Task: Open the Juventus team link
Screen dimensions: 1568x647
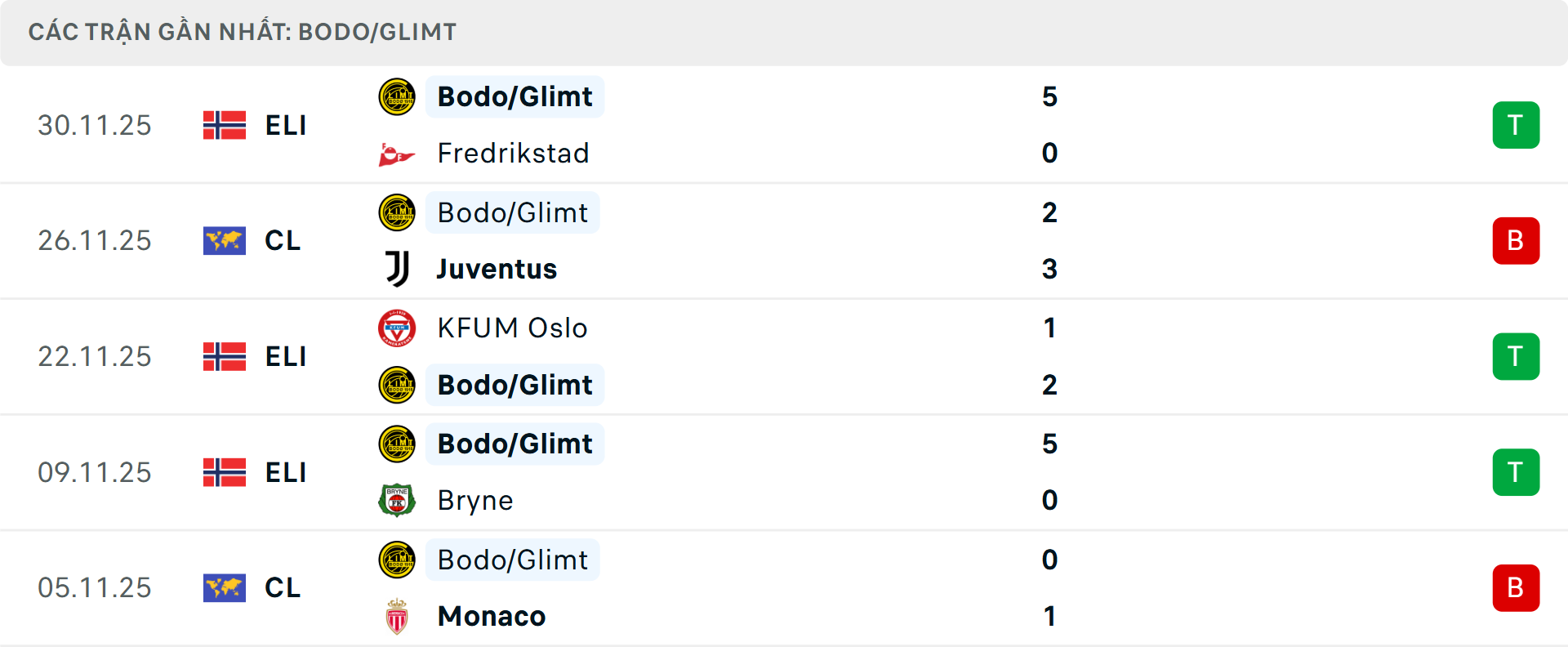Action: click(x=497, y=269)
